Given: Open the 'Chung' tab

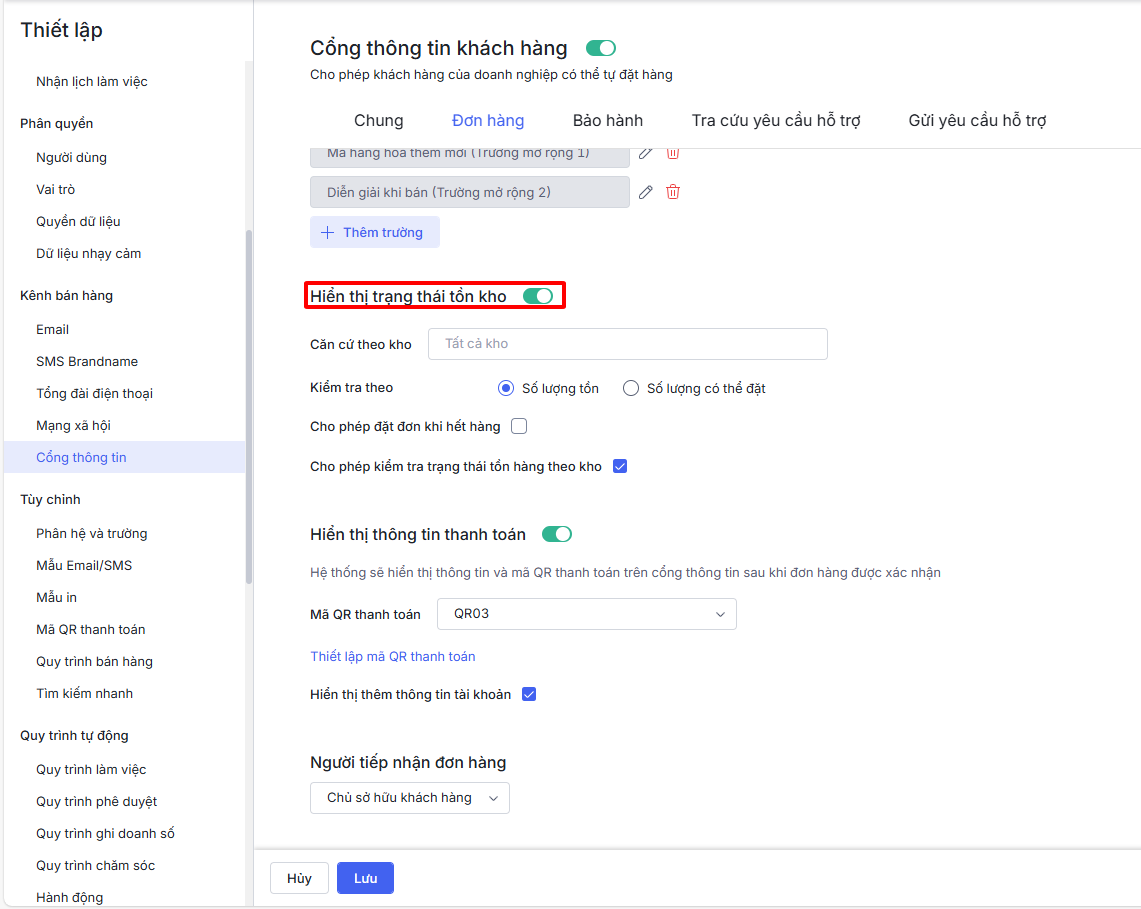Looking at the screenshot, I should pyautogui.click(x=379, y=121).
